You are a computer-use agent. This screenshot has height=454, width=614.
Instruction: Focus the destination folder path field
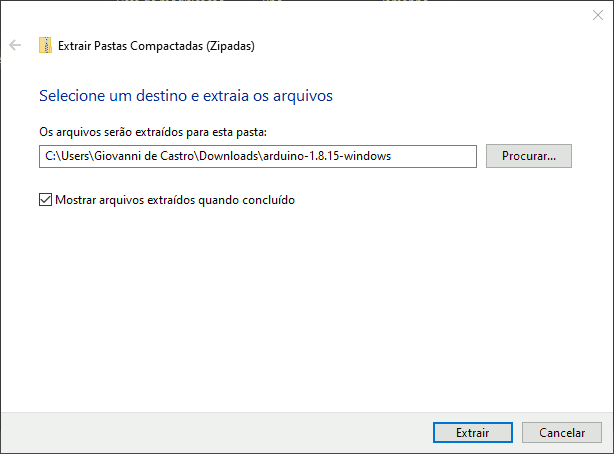[x=258, y=156]
